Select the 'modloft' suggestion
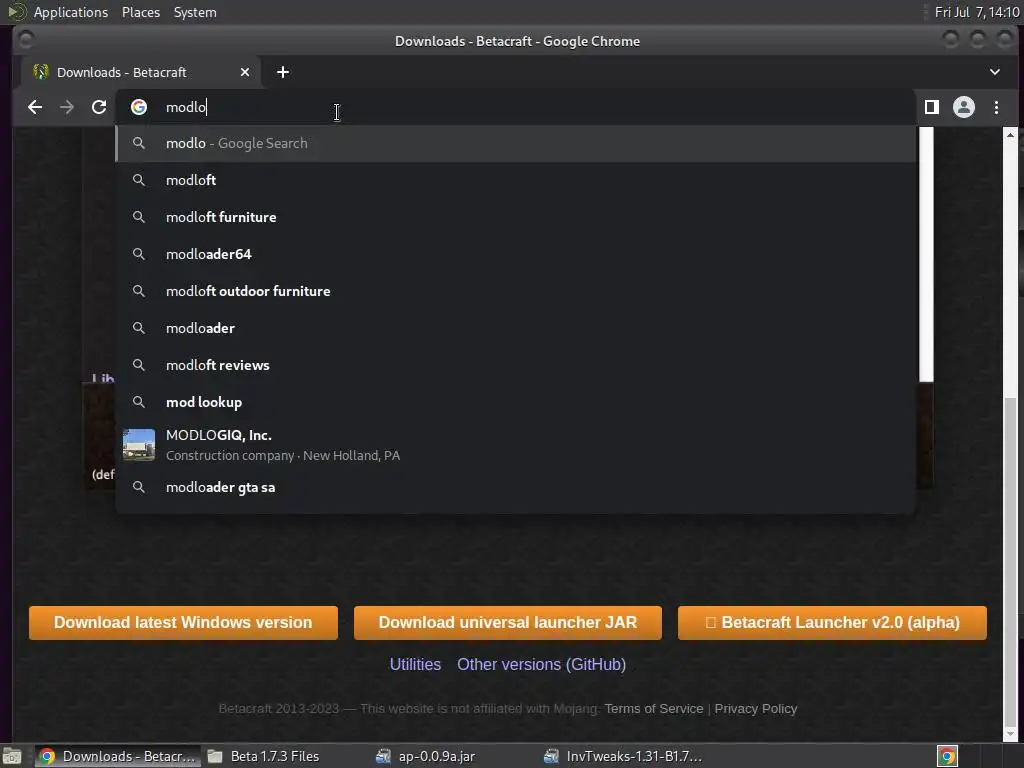The width and height of the screenshot is (1024, 768). pyautogui.click(x=516, y=180)
